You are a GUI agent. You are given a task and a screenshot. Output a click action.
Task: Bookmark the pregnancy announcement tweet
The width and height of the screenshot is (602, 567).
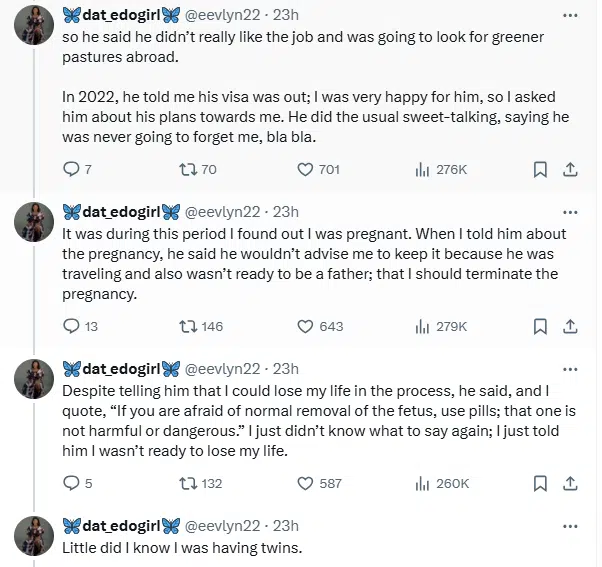pos(540,326)
